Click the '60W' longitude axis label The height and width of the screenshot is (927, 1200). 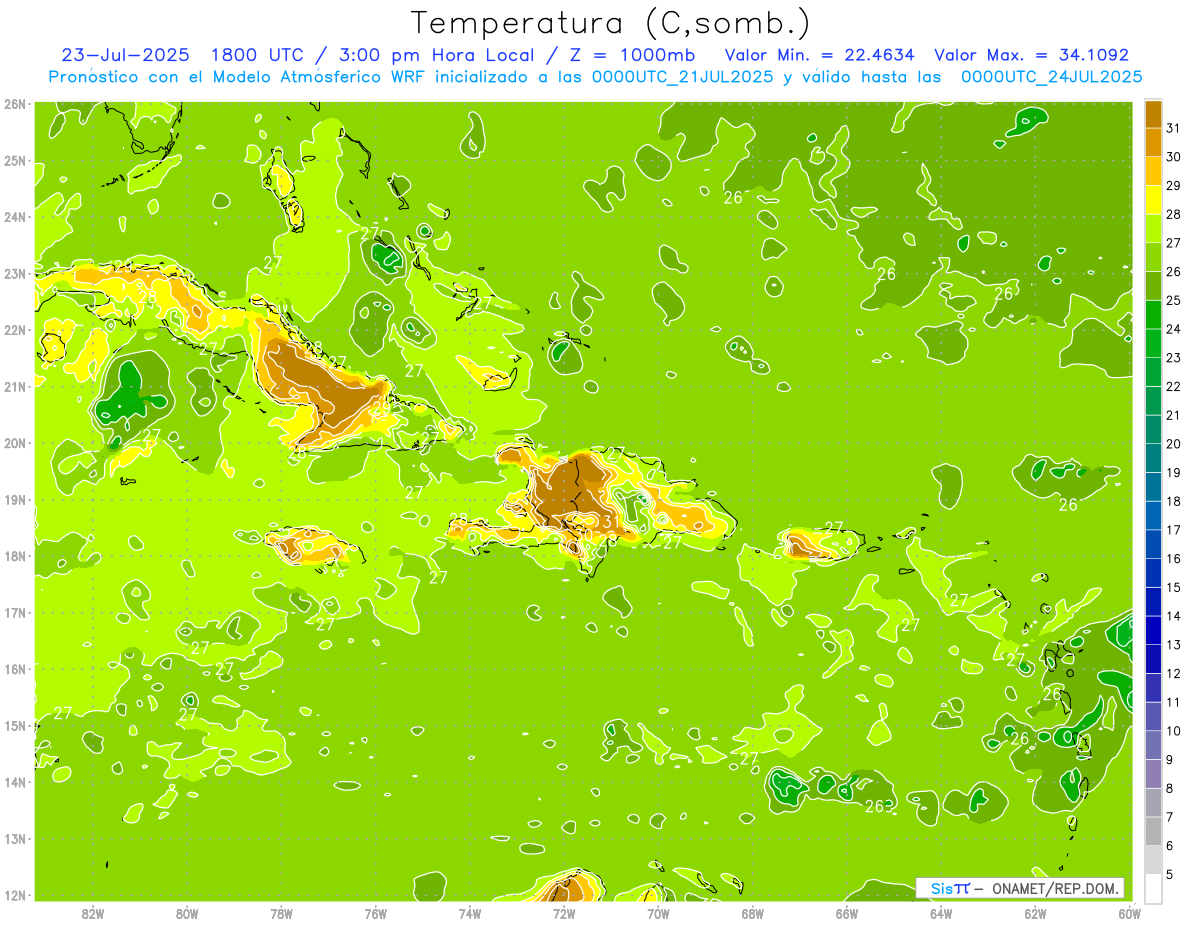[1130, 914]
